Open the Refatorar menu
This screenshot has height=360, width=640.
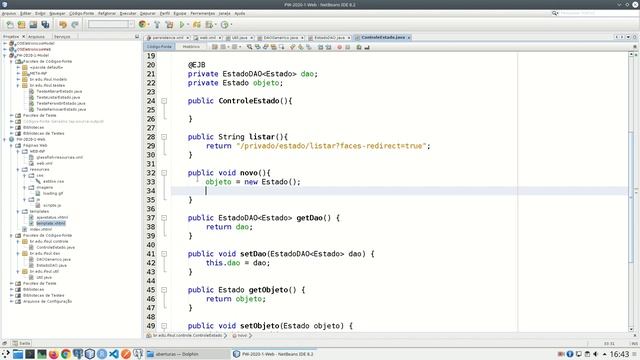click(x=107, y=13)
